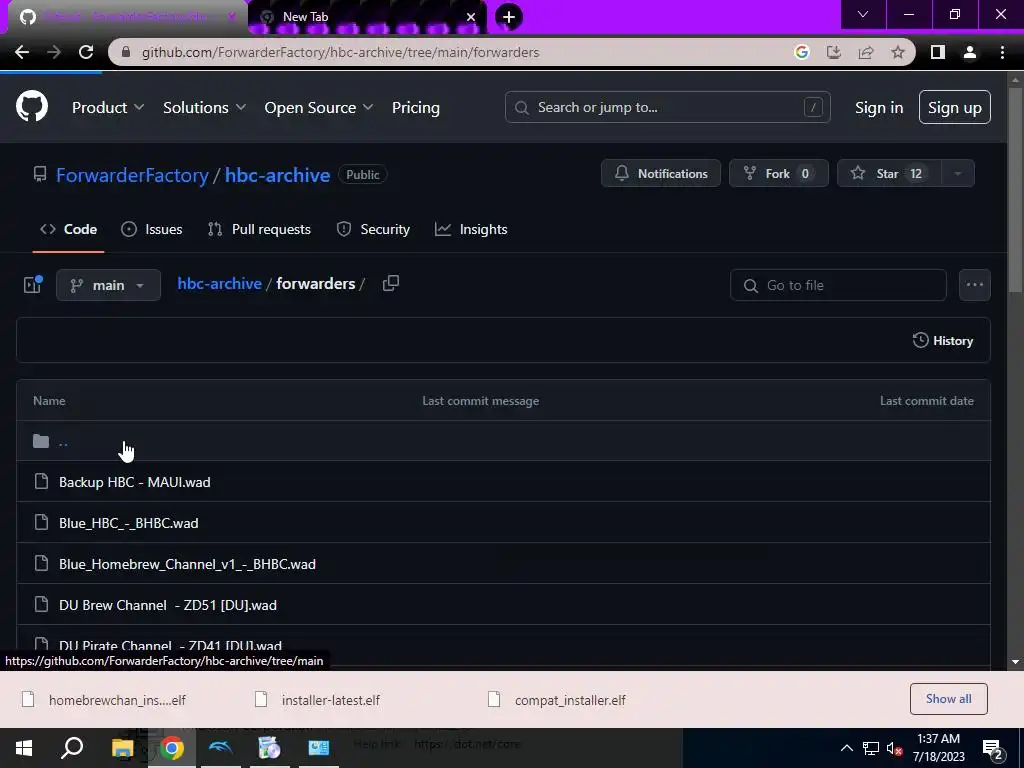The width and height of the screenshot is (1024, 768).
Task: Click the browser back arrow
Action: (x=22, y=52)
